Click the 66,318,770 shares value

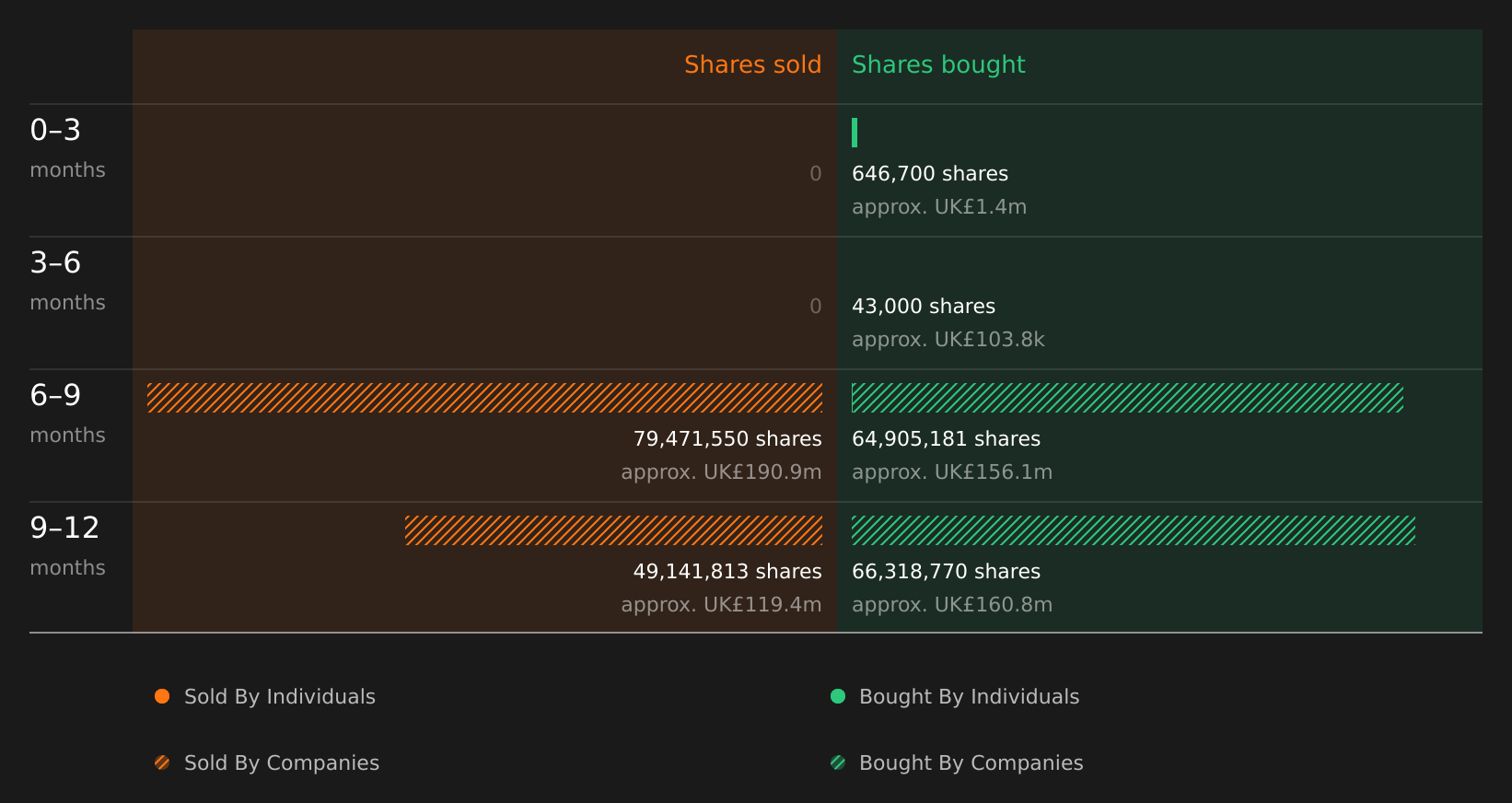coord(946,572)
